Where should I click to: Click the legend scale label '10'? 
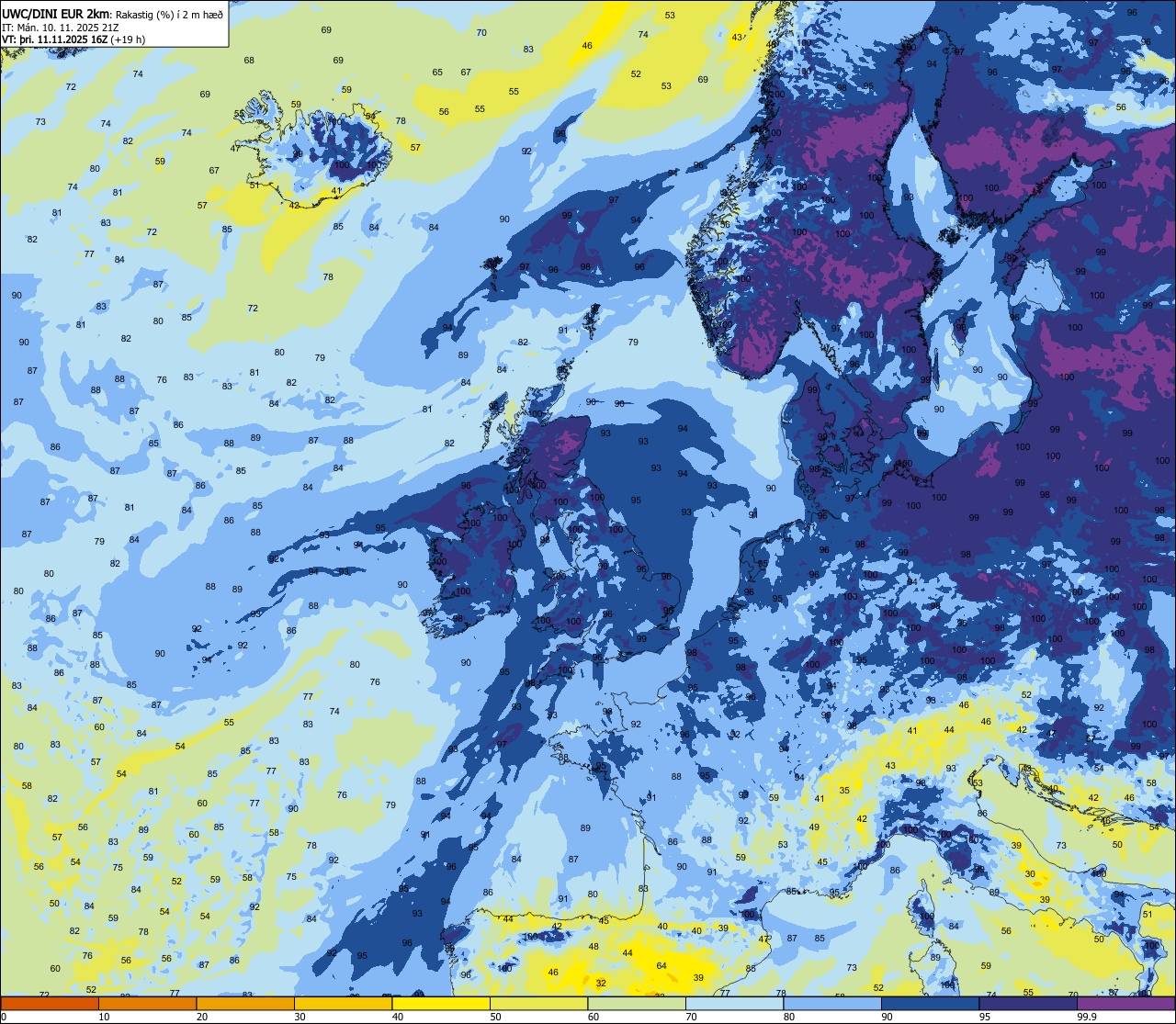pyautogui.click(x=104, y=1017)
